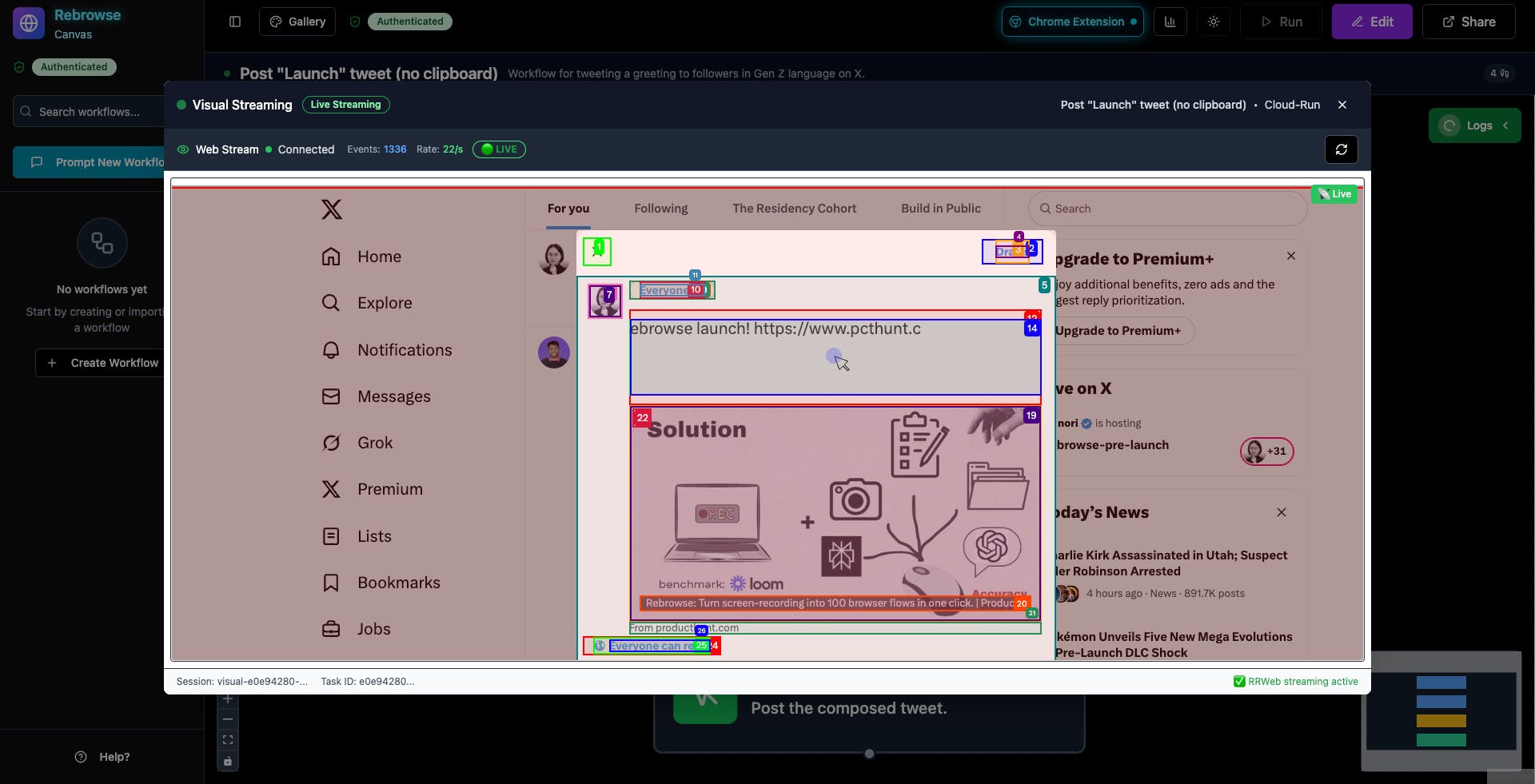Viewport: 1535px width, 784px height.
Task: Click the composer profile avatar
Action: pos(605,301)
